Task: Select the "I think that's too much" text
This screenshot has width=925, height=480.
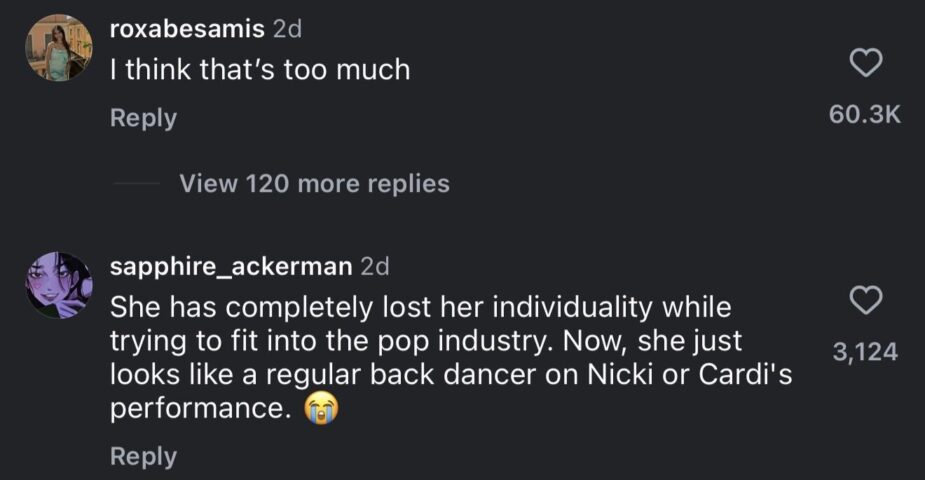Action: pyautogui.click(x=260, y=70)
